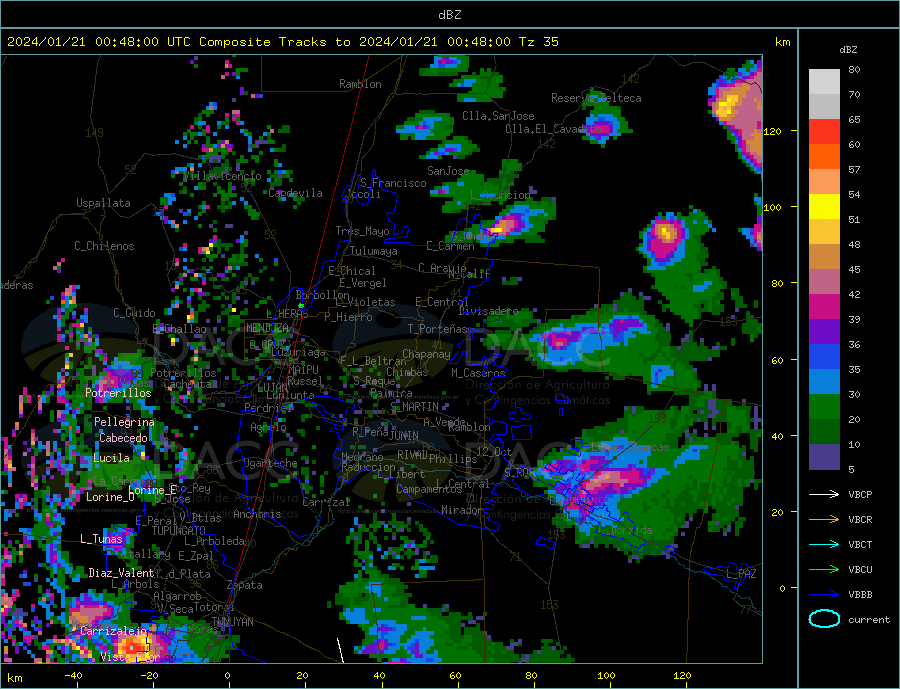Image resolution: width=900 pixels, height=689 pixels.
Task: Click the Lorine_E place label
Action: pos(153,490)
